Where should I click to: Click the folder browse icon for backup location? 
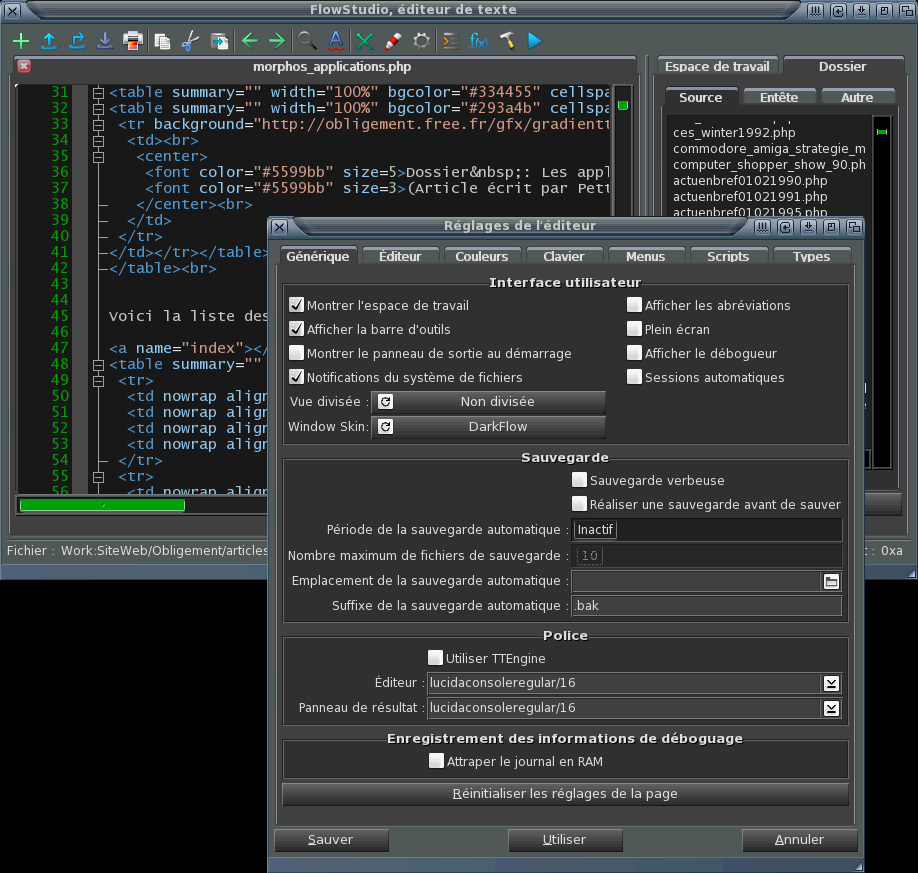pos(831,581)
